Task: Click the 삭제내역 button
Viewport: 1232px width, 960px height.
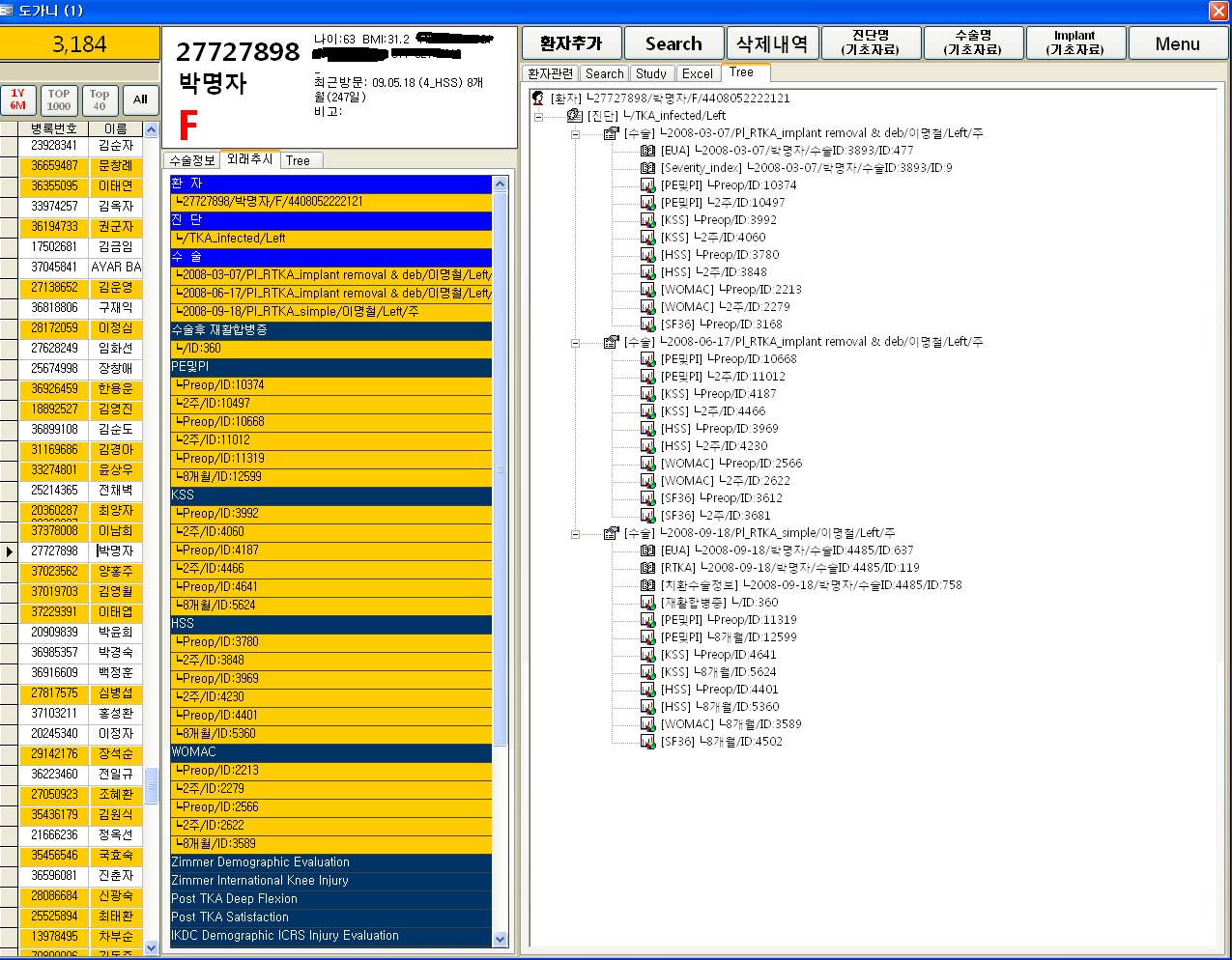Action: [x=772, y=43]
